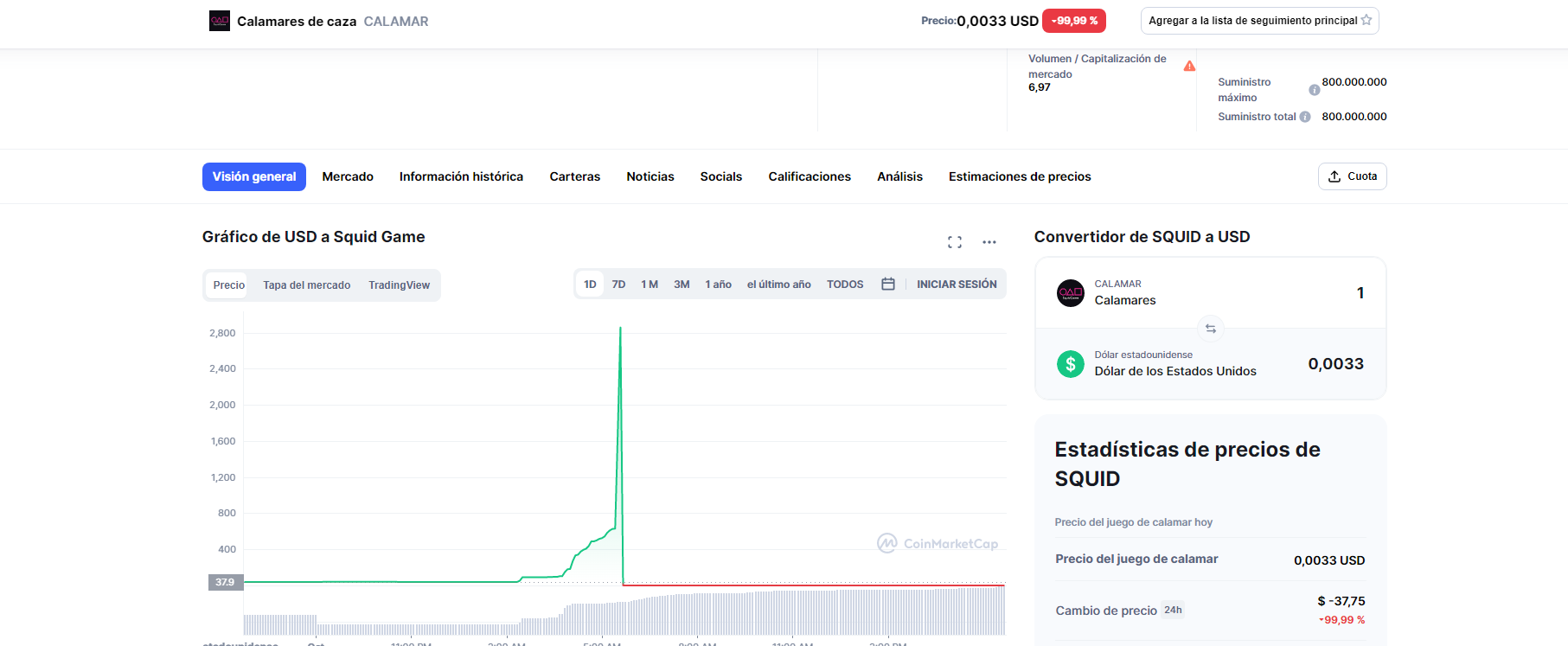Click the USD amount field showing 0,0033
The image size is (1568, 646).
coord(1335,364)
